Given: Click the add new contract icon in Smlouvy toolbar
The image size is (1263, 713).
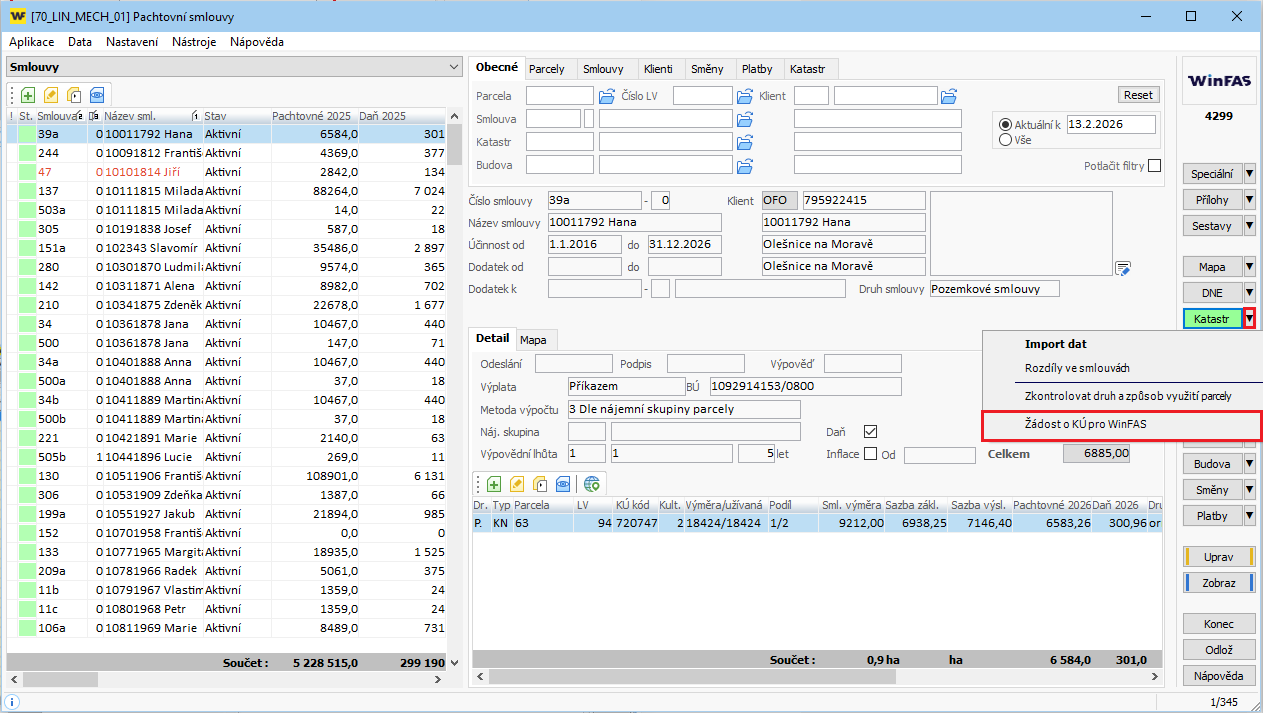Looking at the screenshot, I should (28, 95).
